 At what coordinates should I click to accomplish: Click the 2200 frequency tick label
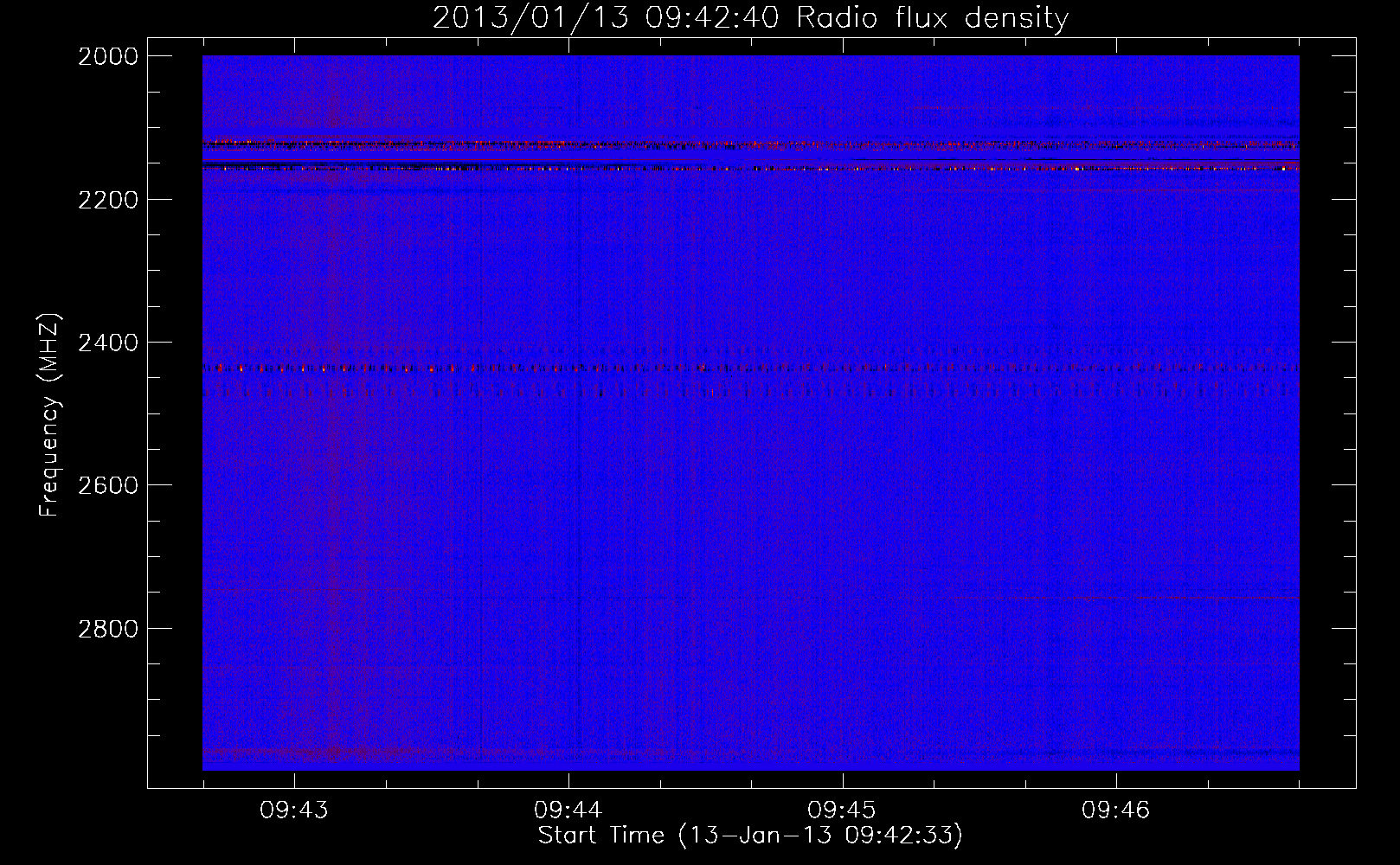pos(108,200)
